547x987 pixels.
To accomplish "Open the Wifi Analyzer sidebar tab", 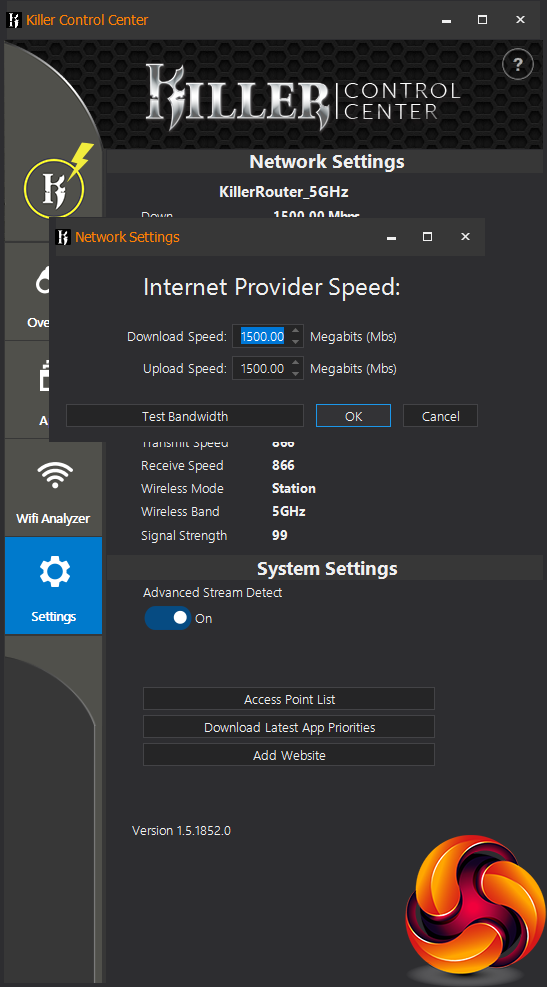I will click(x=54, y=488).
